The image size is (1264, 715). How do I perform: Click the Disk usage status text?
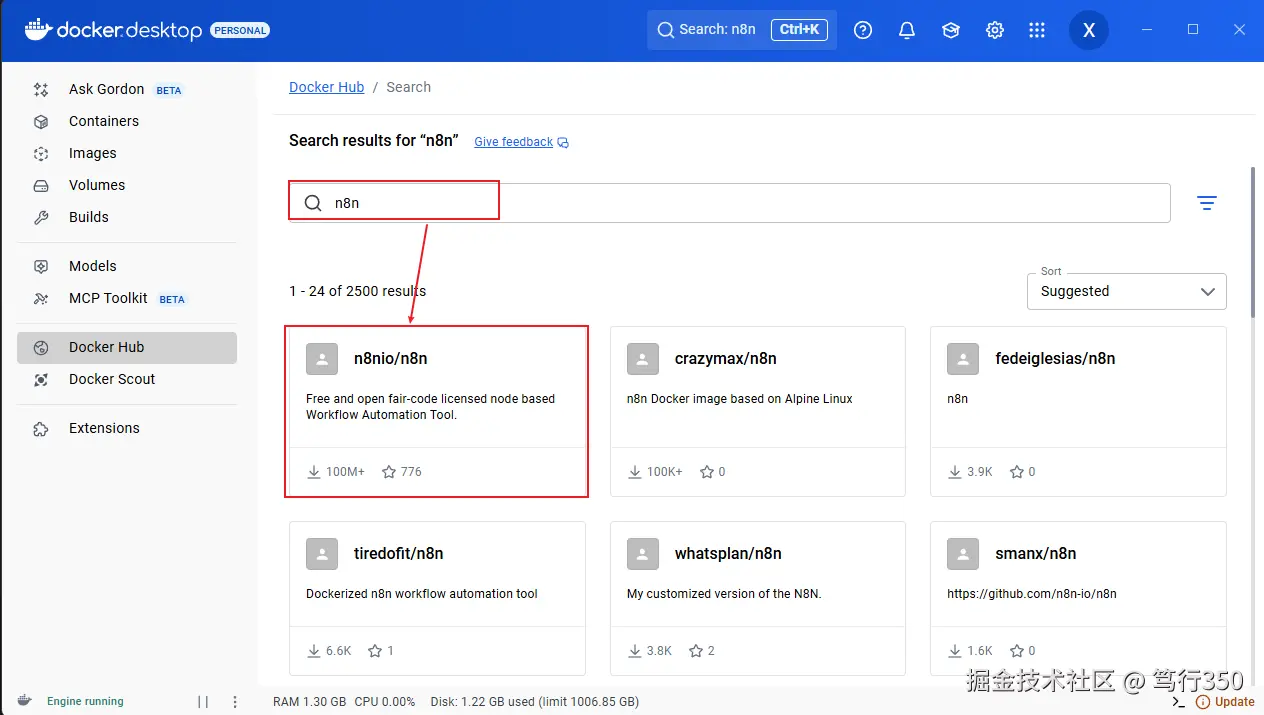[534, 702]
